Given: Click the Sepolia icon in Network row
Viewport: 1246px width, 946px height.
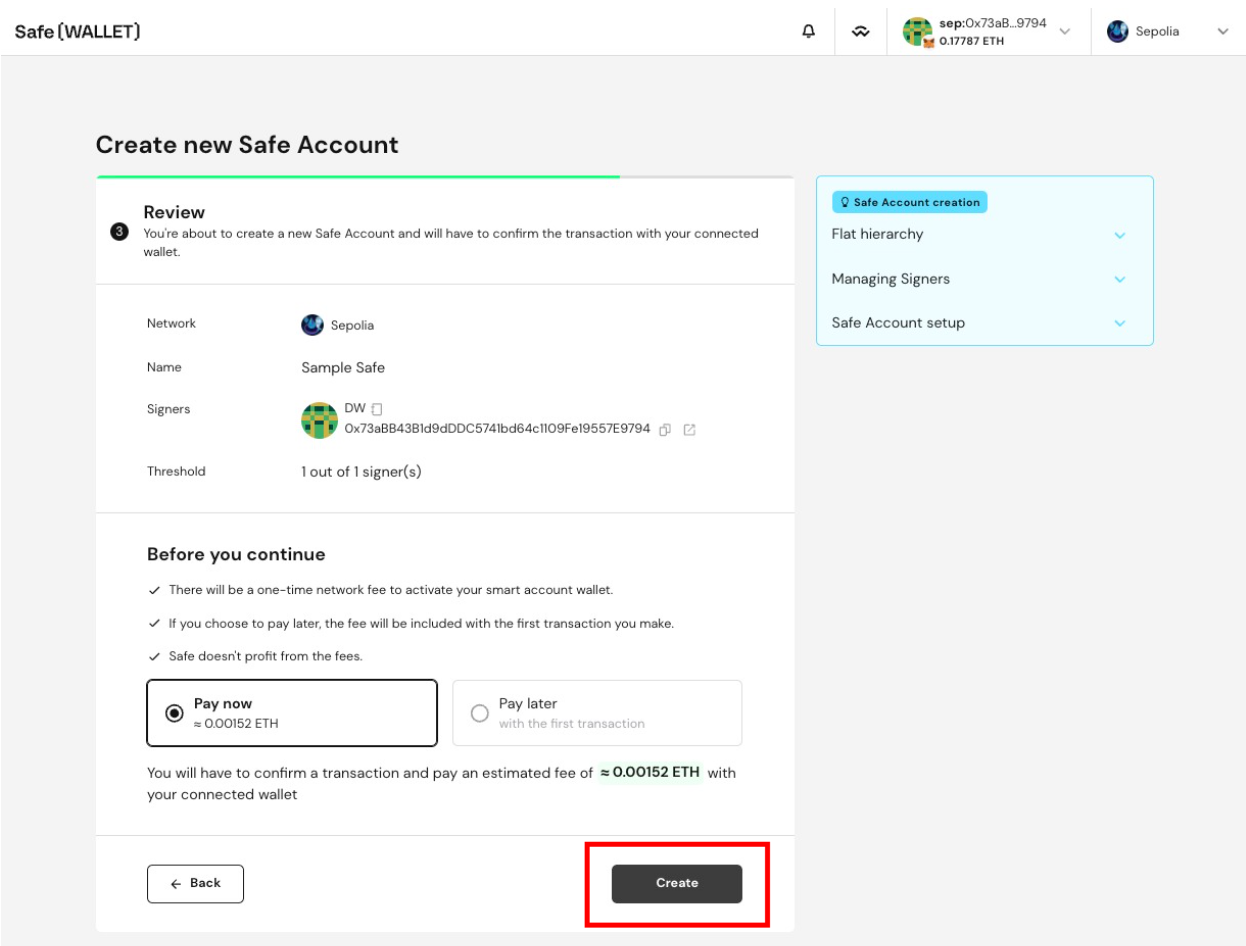Looking at the screenshot, I should [312, 325].
